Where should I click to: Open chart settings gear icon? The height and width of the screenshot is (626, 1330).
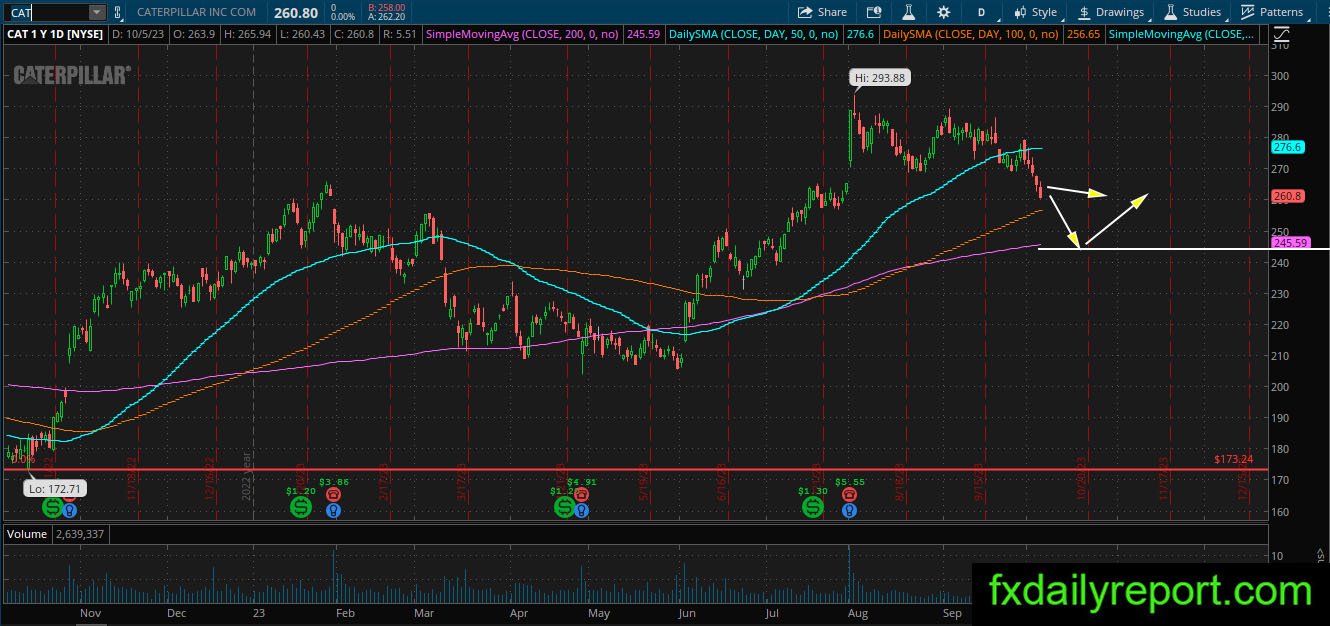pos(943,12)
